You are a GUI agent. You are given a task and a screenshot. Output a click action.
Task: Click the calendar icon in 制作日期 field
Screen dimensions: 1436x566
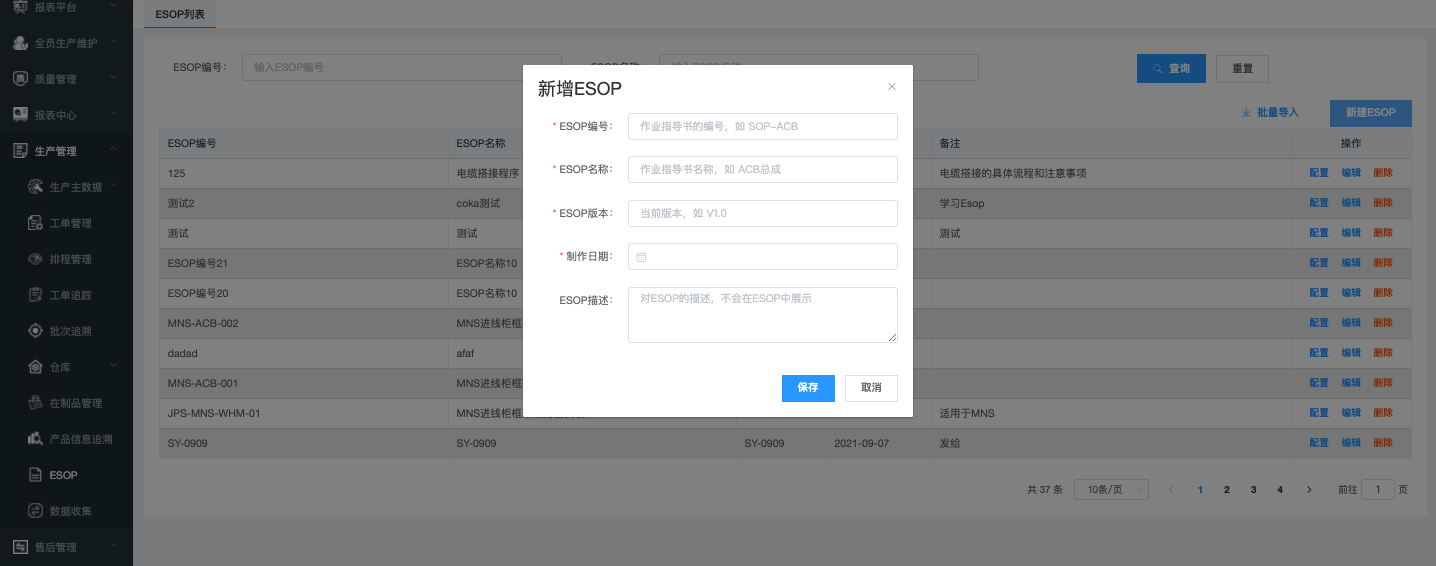(641, 257)
